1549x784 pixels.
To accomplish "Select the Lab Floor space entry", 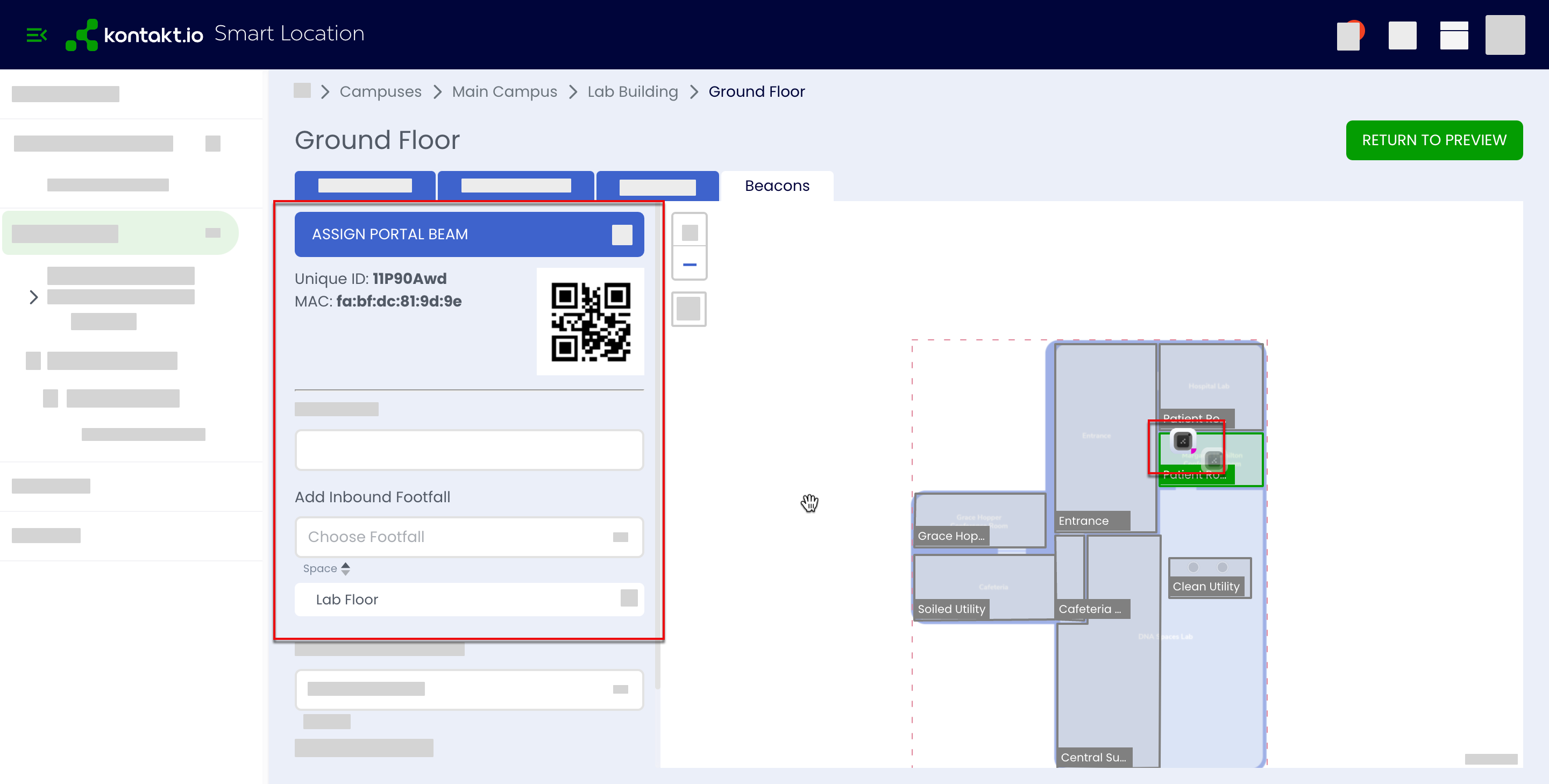I will pyautogui.click(x=469, y=600).
